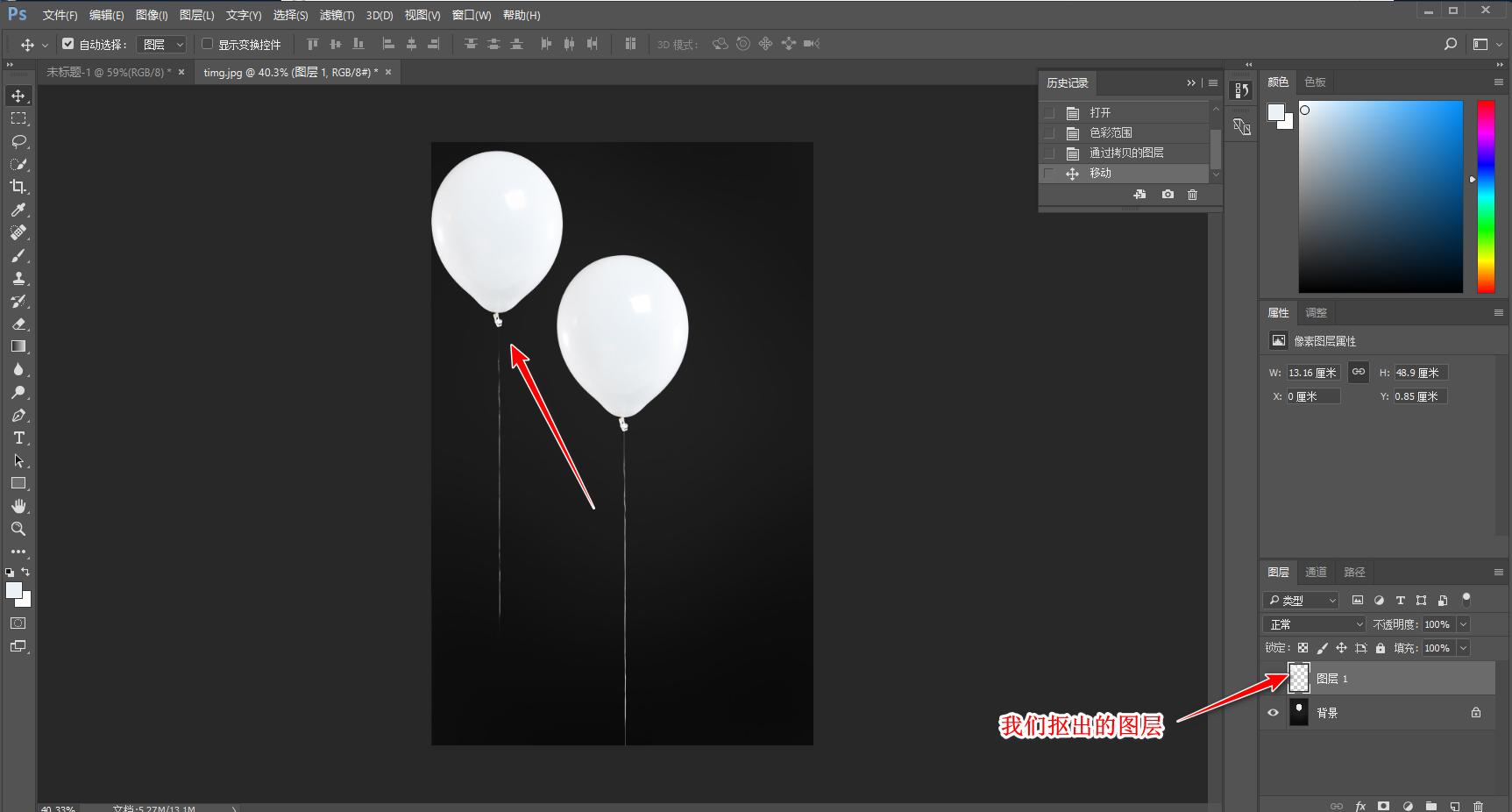Hide the 背景 layer visibility eye
Viewport: 1512px width, 812px height.
coord(1274,713)
